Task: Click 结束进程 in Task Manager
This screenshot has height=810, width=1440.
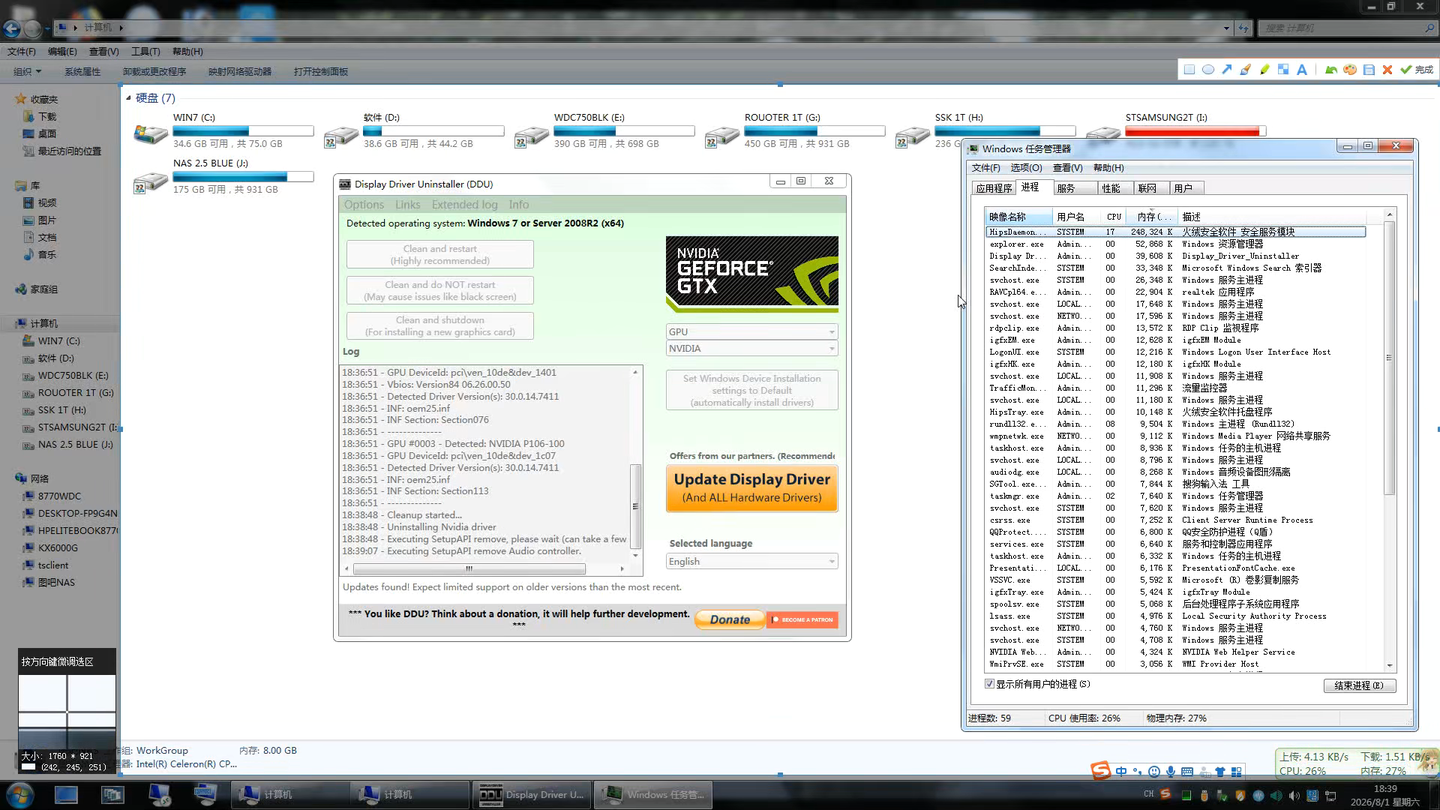Action: 1360,686
